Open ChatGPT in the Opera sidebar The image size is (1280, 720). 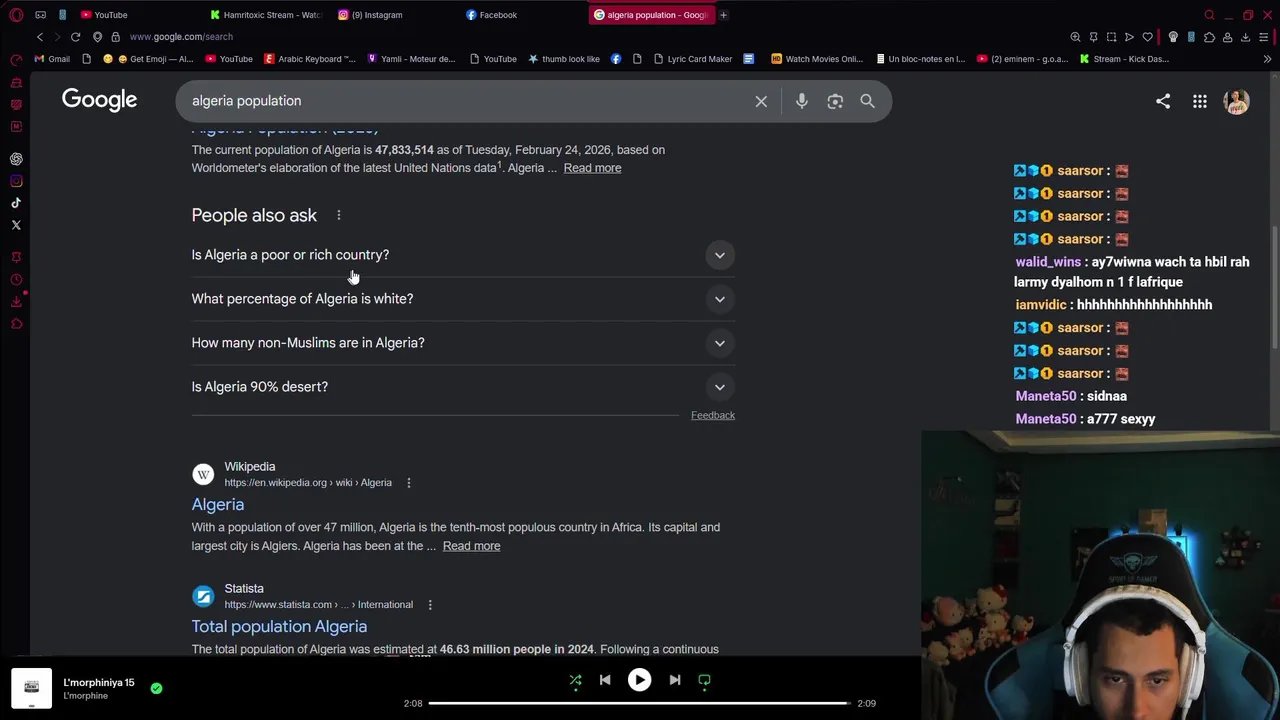click(16, 159)
